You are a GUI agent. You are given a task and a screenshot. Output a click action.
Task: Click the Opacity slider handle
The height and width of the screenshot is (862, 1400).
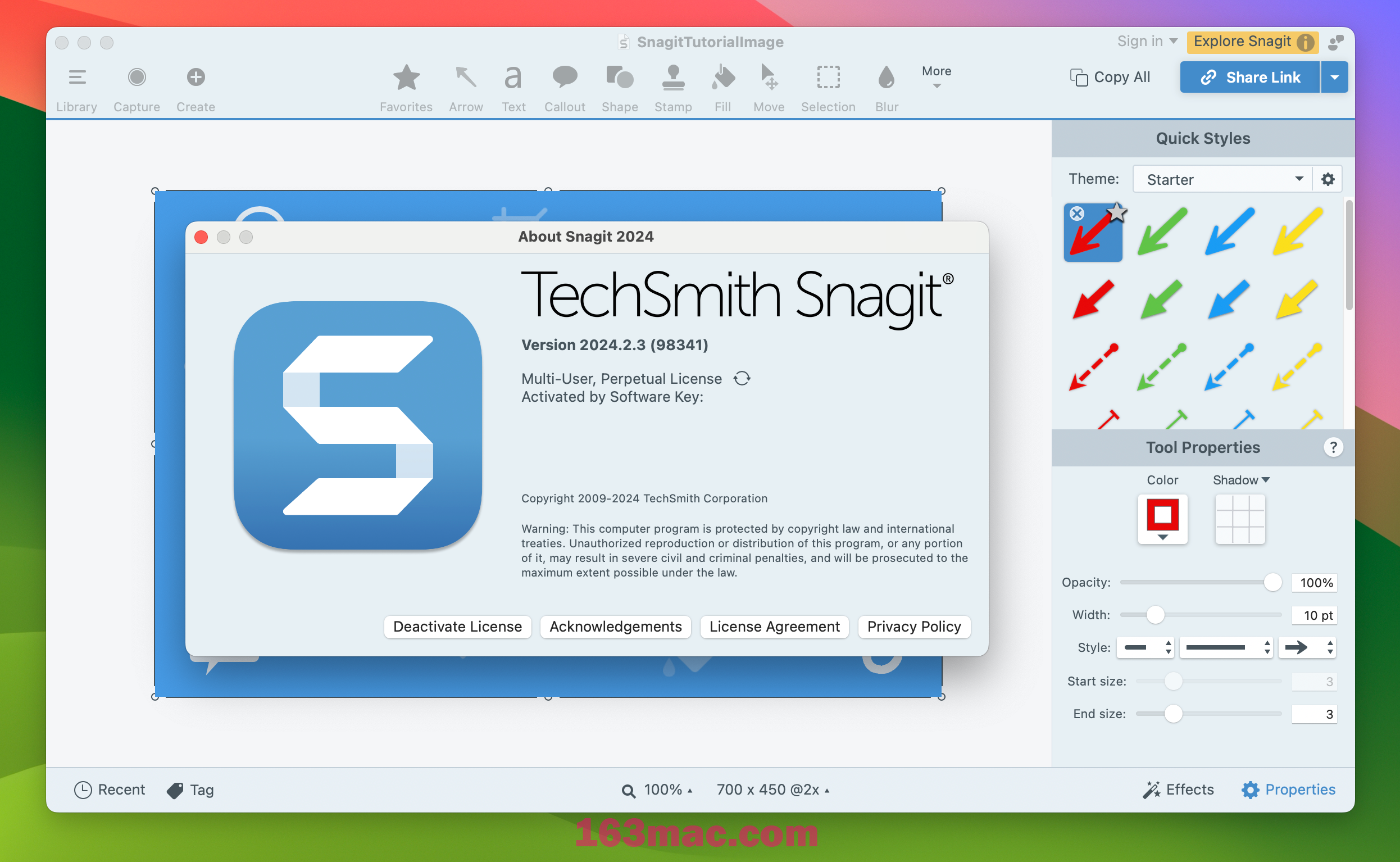pyautogui.click(x=1272, y=582)
